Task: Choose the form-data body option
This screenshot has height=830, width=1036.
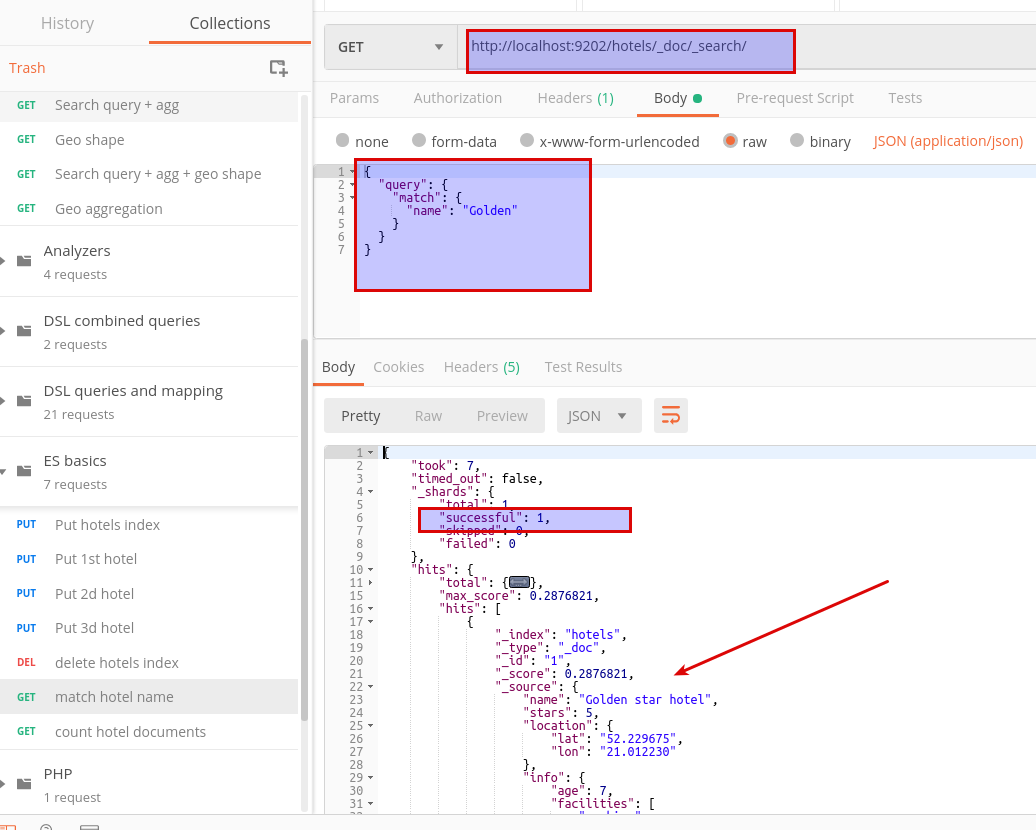Action: coord(417,141)
